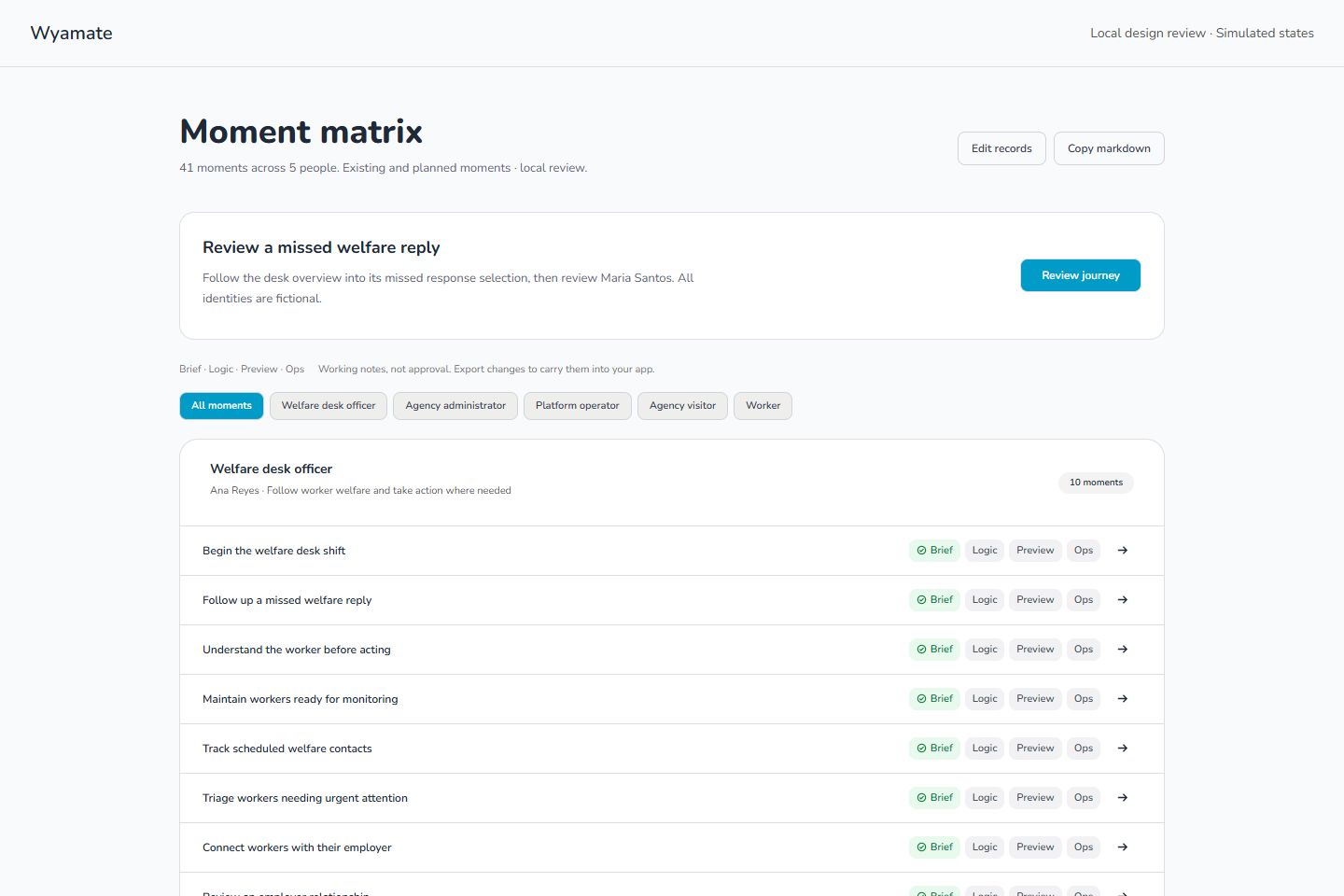Copy markdown of the matrix

point(1109,148)
